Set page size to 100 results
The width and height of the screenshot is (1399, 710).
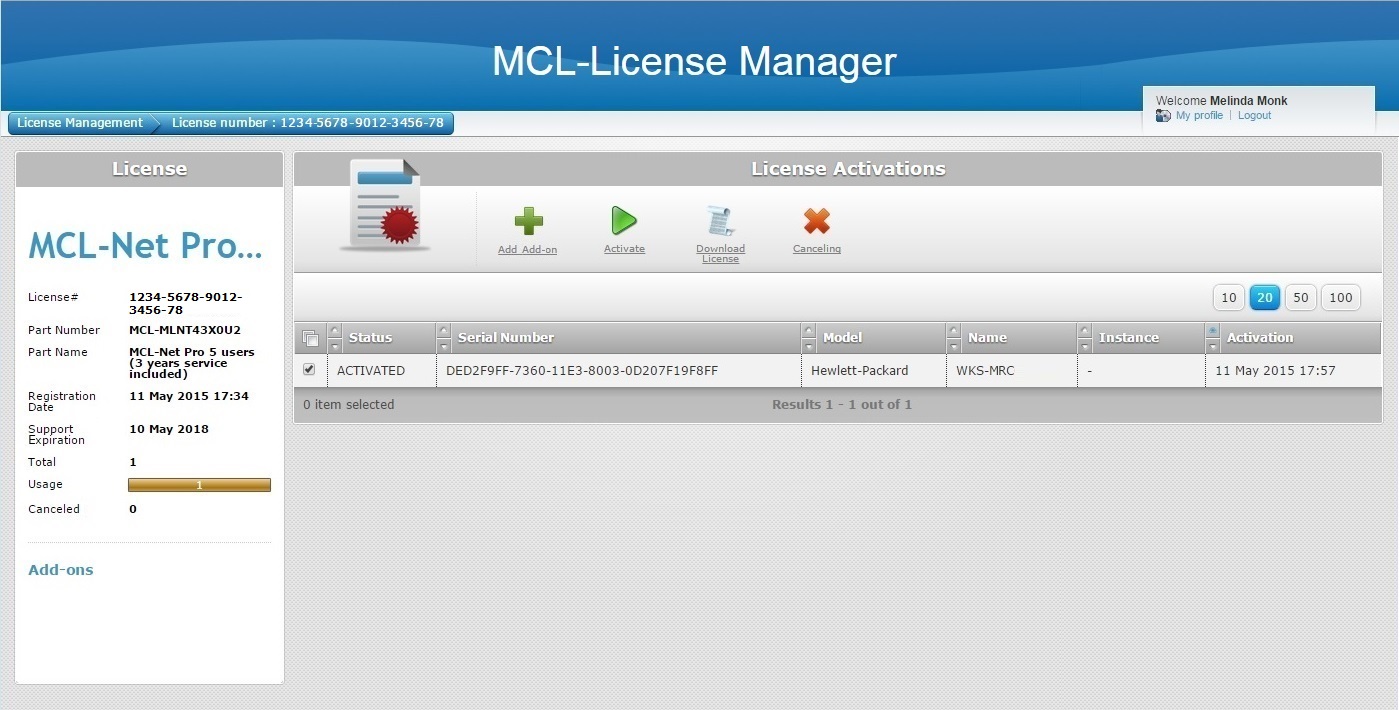[x=1340, y=297]
